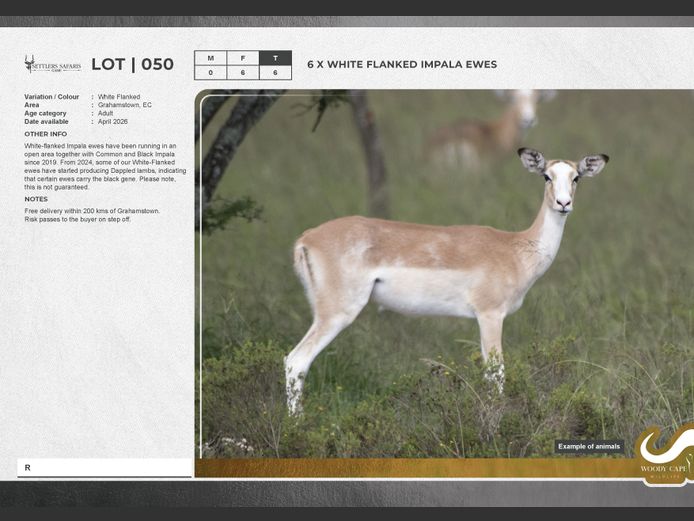This screenshot has height=521, width=694.
Task: Click the impala ewe photo
Action: 444,274
